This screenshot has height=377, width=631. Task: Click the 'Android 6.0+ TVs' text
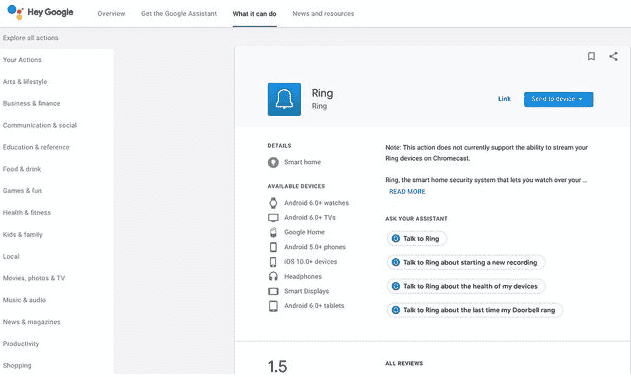[310, 218]
